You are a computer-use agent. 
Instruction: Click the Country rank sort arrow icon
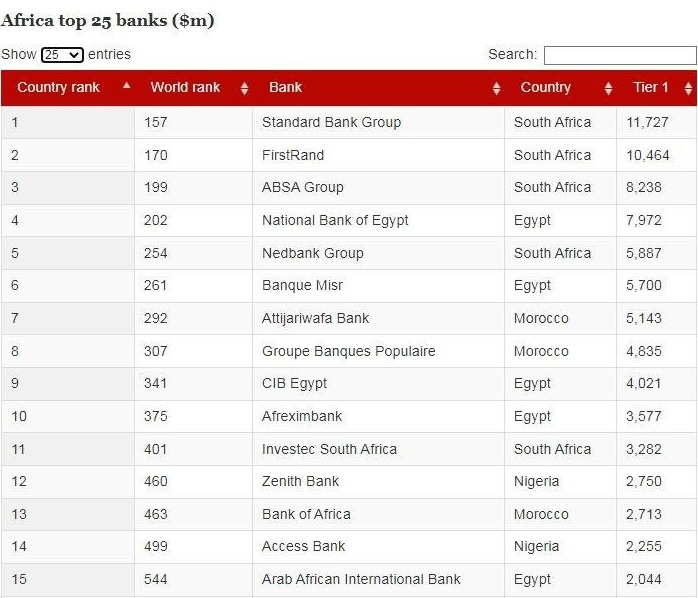[x=127, y=85]
